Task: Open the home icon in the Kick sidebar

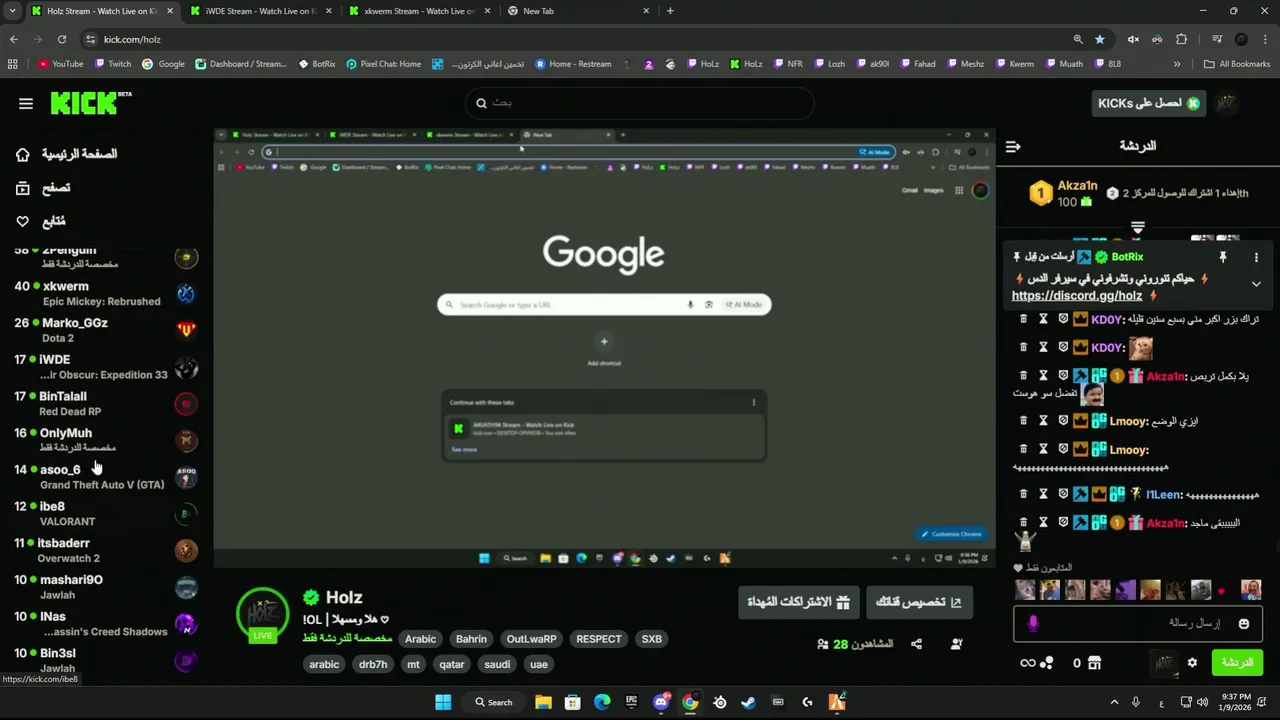Action: pyautogui.click(x=23, y=154)
